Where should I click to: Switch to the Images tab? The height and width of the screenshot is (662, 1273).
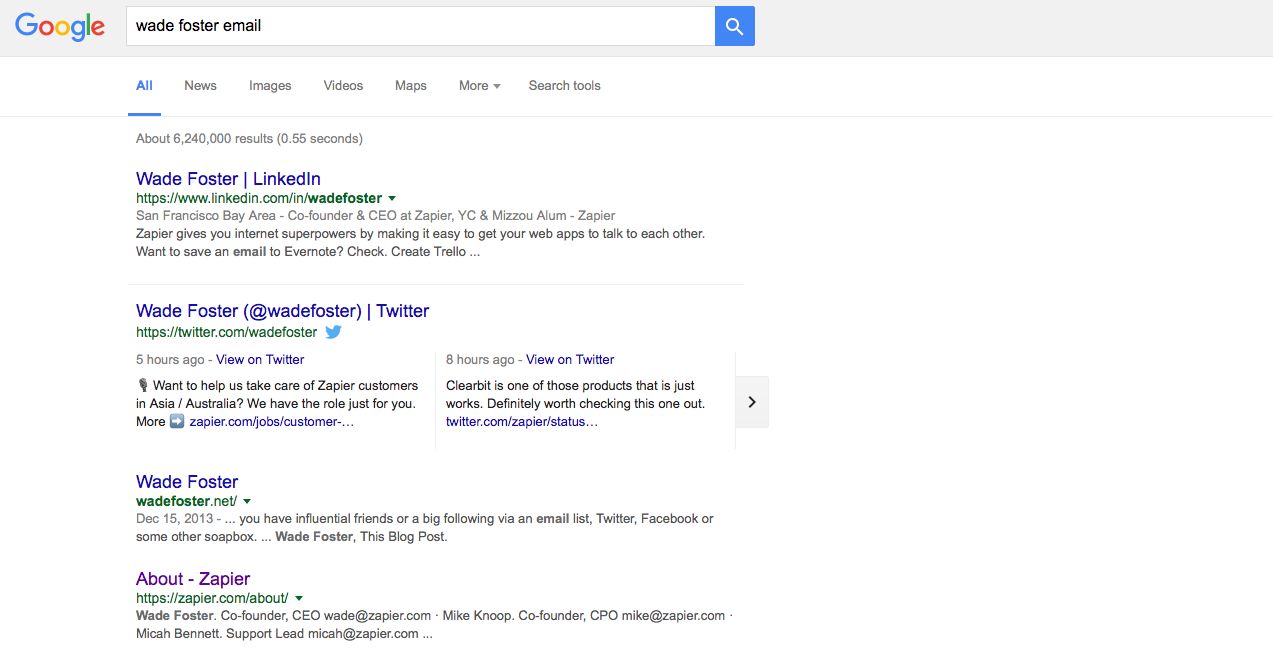pyautogui.click(x=270, y=86)
